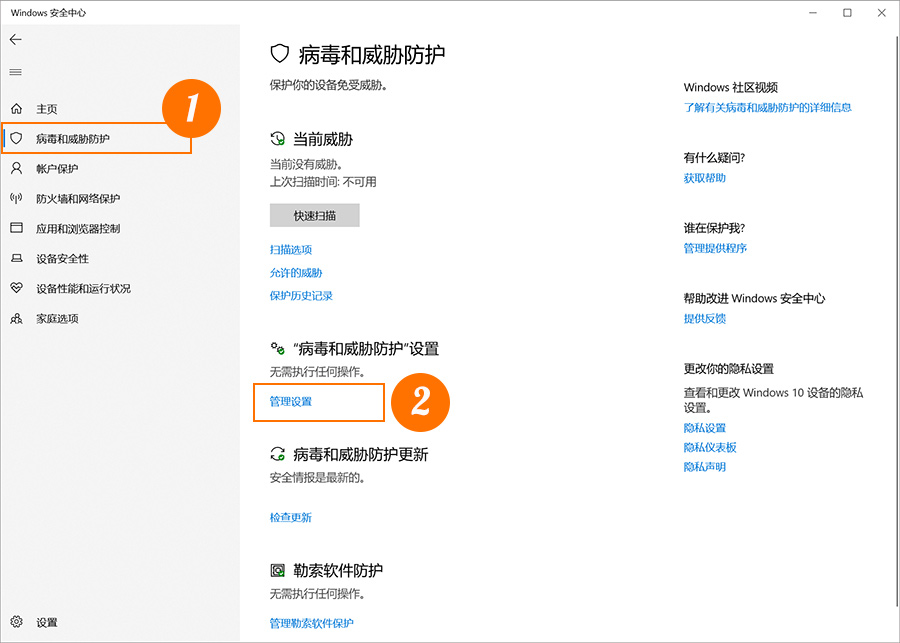Click the text 当前没有威胁。
The height and width of the screenshot is (643, 900).
(307, 165)
